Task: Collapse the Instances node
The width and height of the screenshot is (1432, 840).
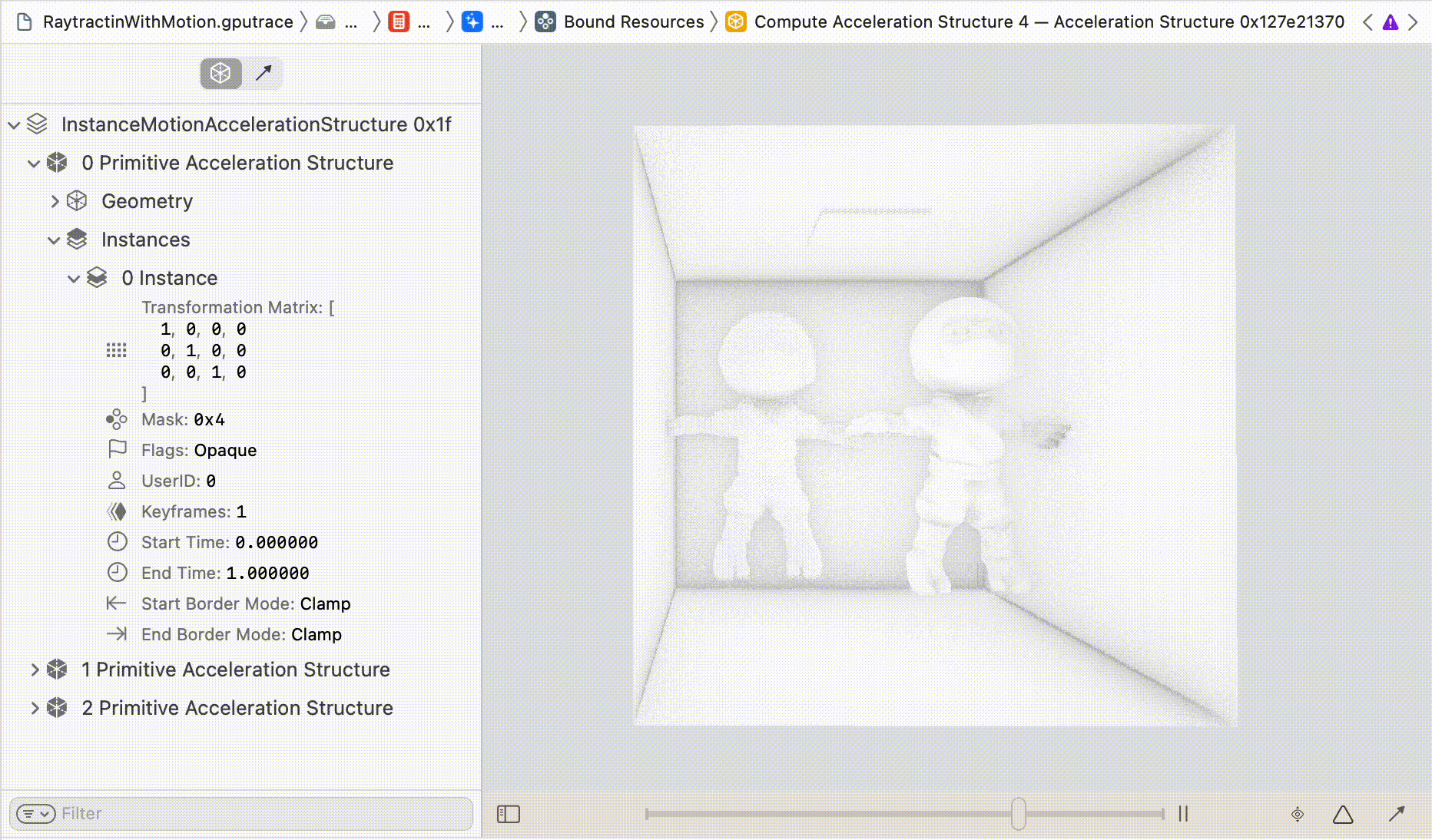Action: pyautogui.click(x=54, y=240)
